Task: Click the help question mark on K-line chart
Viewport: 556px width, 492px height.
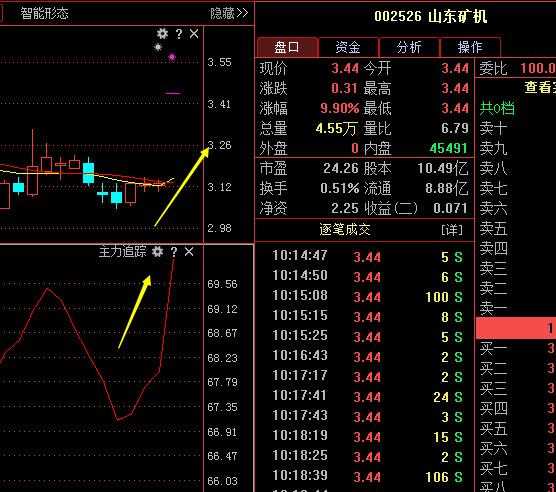Action: 179,34
